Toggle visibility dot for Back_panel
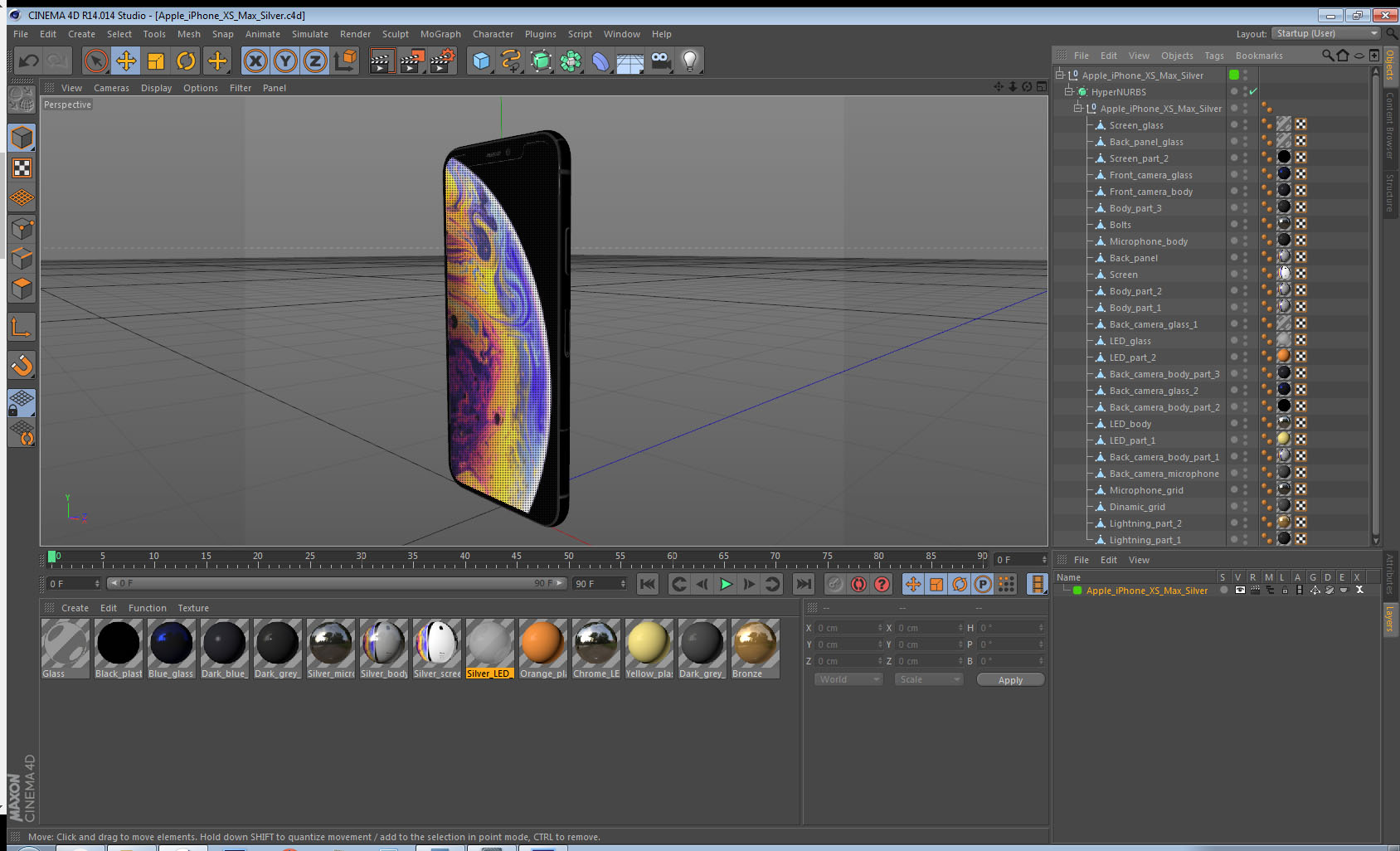 (1234, 257)
